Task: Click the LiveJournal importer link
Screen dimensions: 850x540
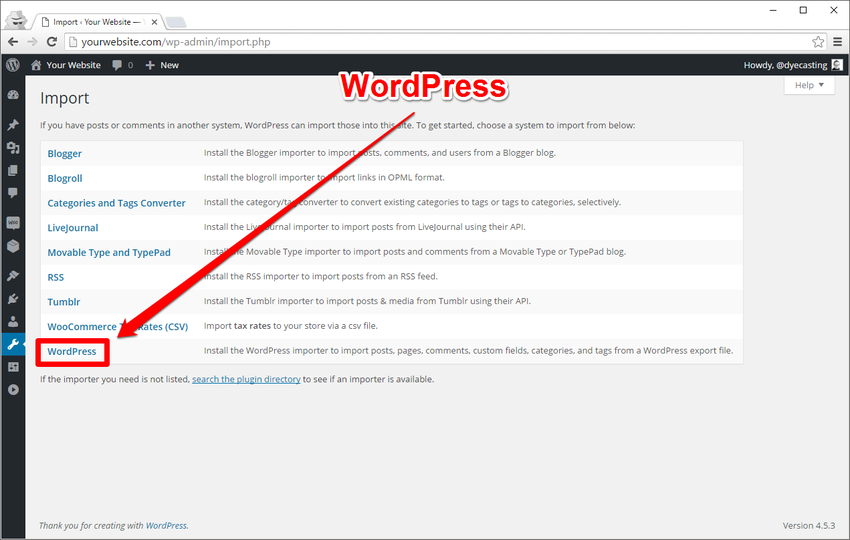Action: (73, 228)
